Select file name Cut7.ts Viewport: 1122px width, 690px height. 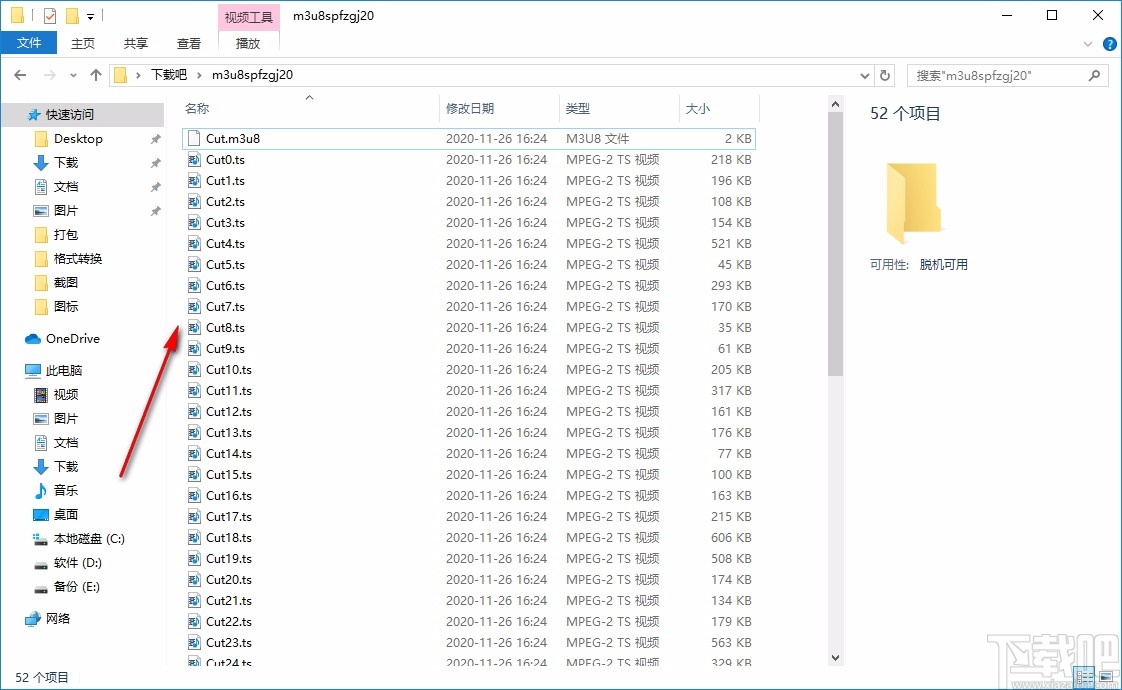[225, 306]
